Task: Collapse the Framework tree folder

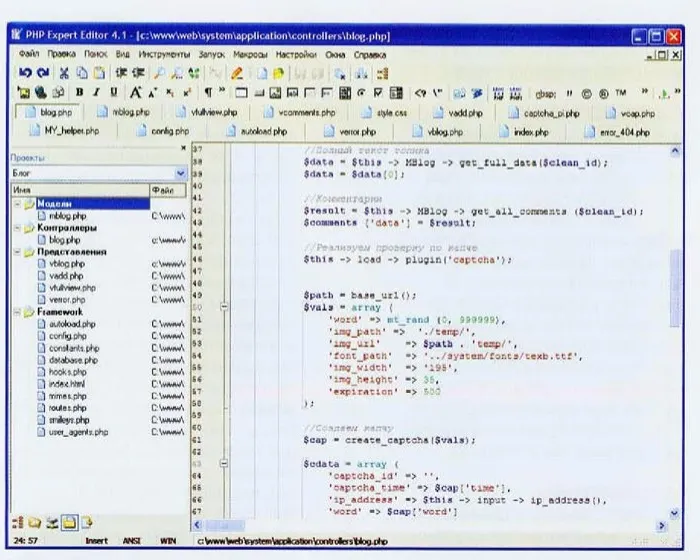Action: coord(17,312)
